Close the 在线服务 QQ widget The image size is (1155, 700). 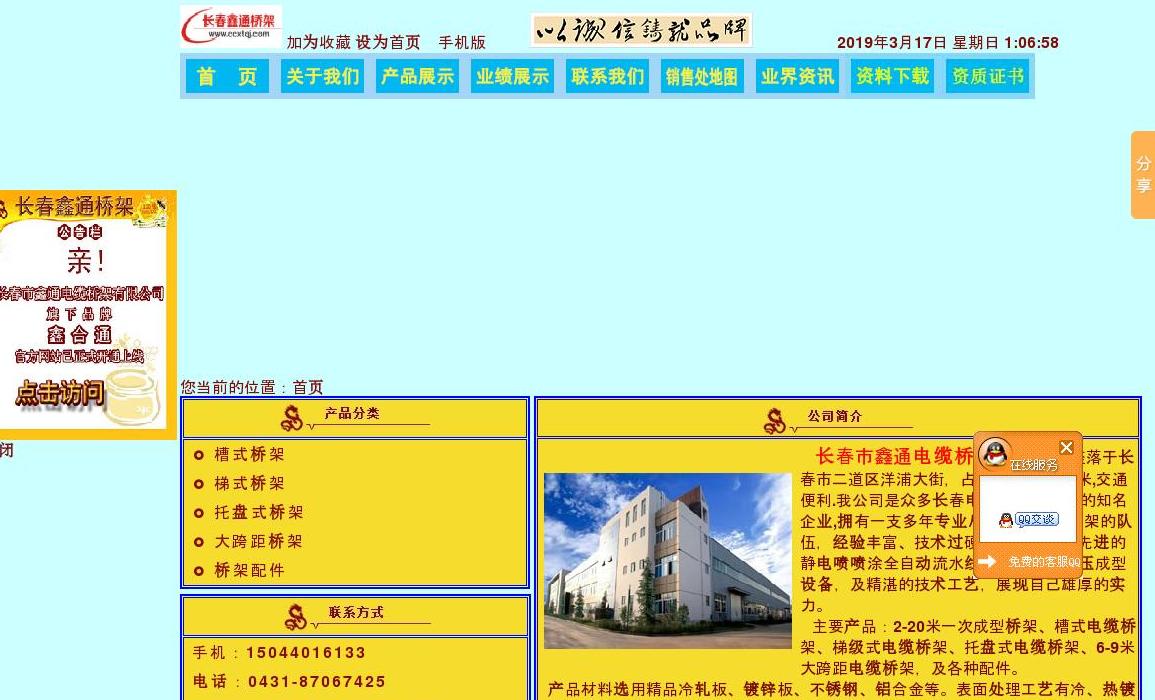pyautogui.click(x=1066, y=447)
